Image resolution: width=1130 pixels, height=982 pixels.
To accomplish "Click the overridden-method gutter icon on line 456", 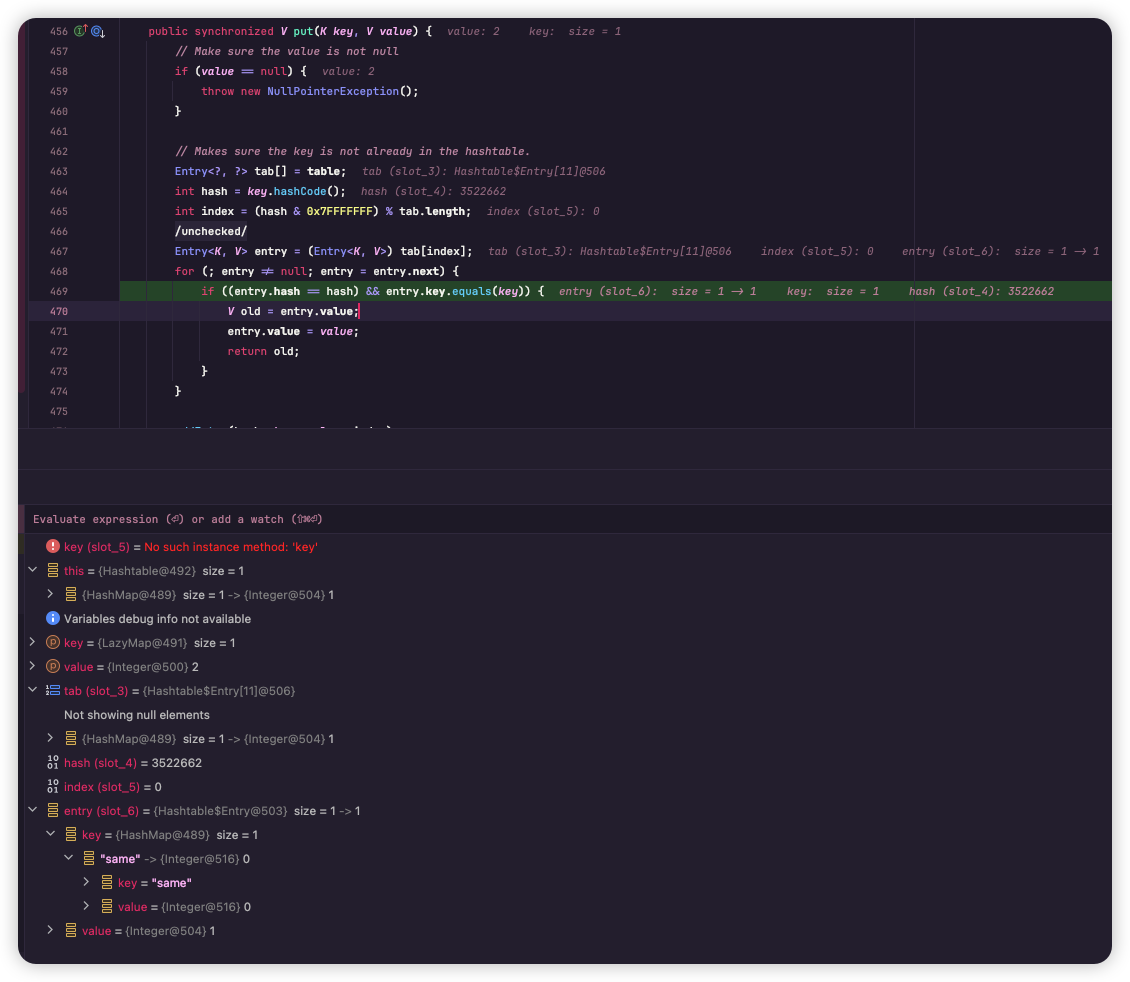I will pyautogui.click(x=98, y=32).
